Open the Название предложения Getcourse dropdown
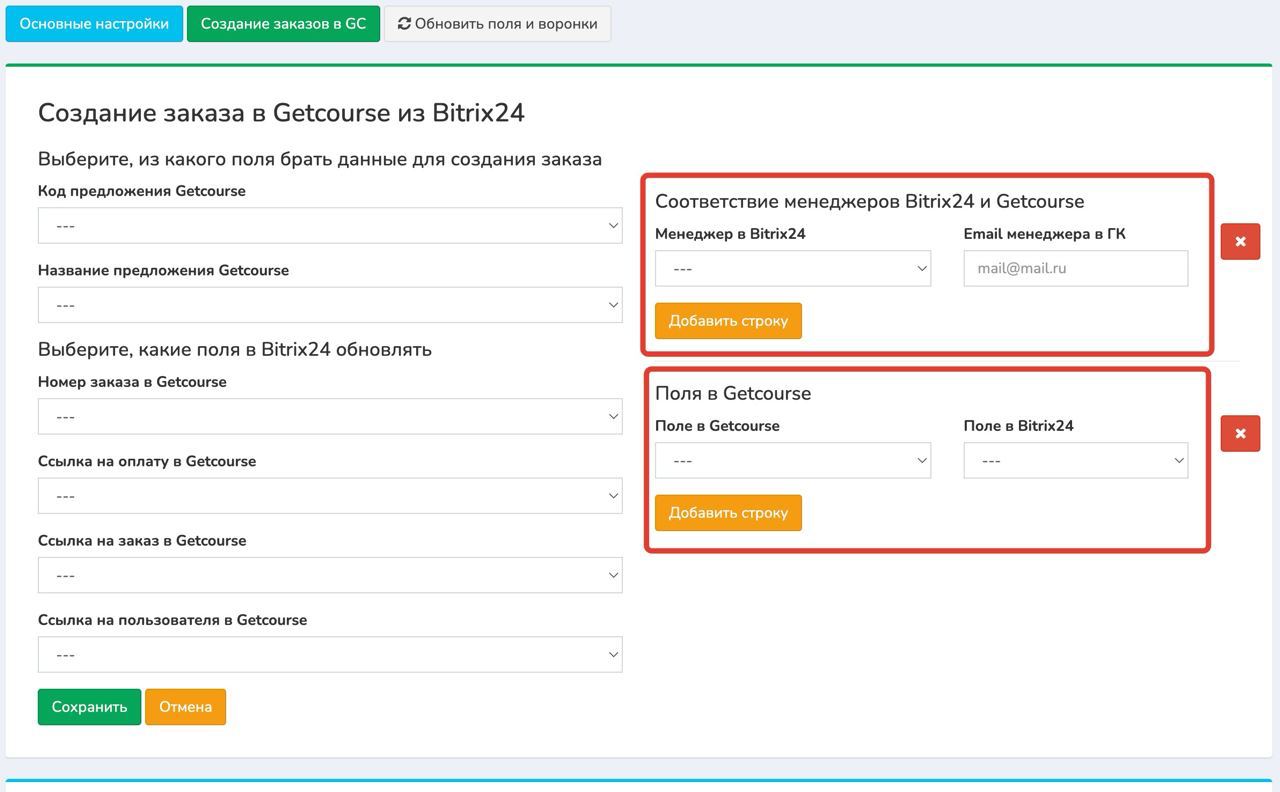This screenshot has height=792, width=1280. (330, 305)
